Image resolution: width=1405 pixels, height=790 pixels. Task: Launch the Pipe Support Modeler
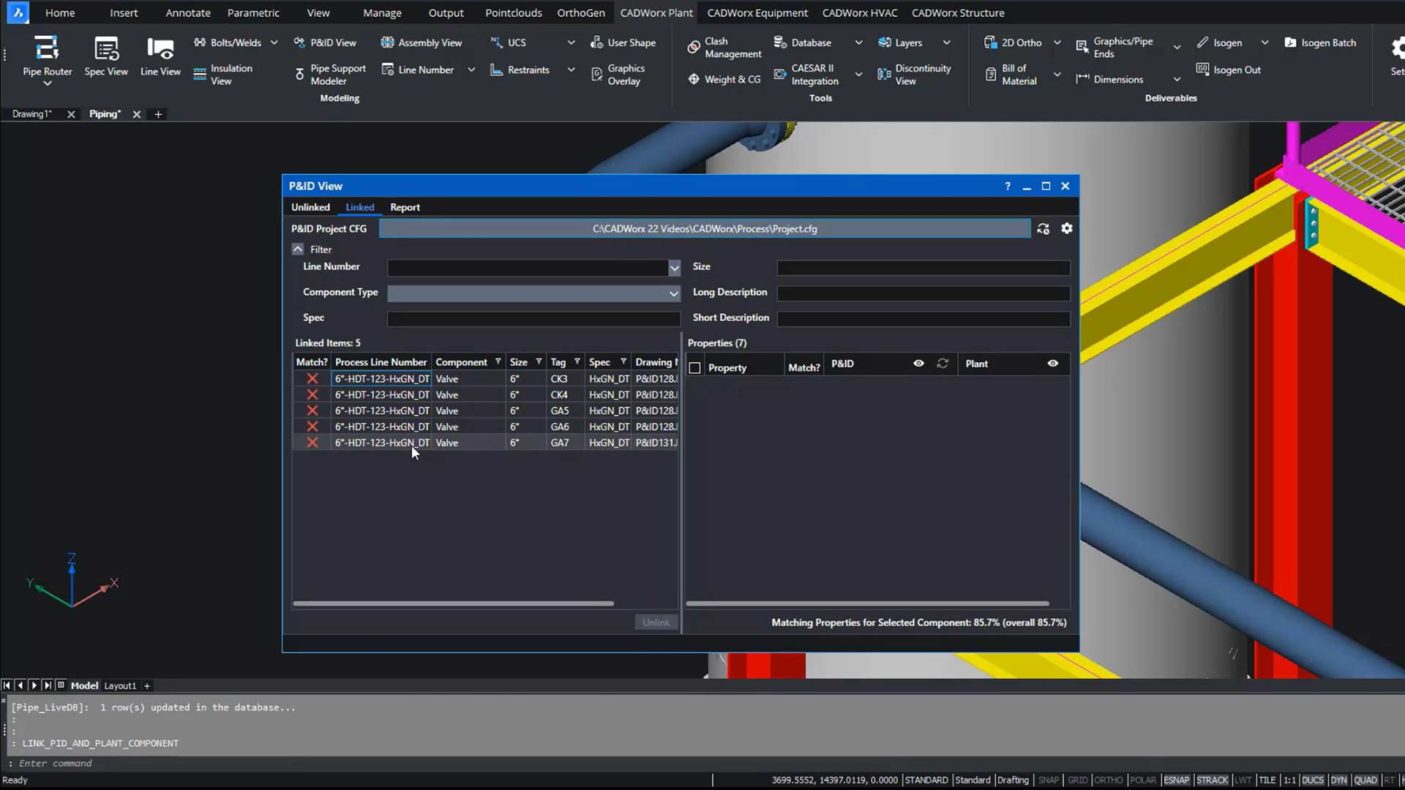pyautogui.click(x=330, y=75)
